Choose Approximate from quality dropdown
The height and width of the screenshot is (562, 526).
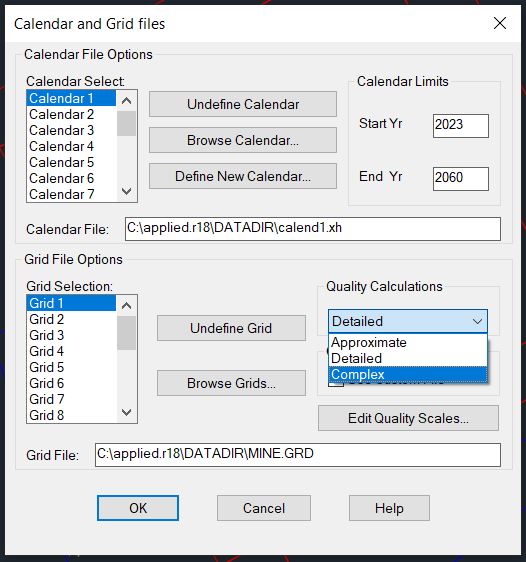point(408,342)
